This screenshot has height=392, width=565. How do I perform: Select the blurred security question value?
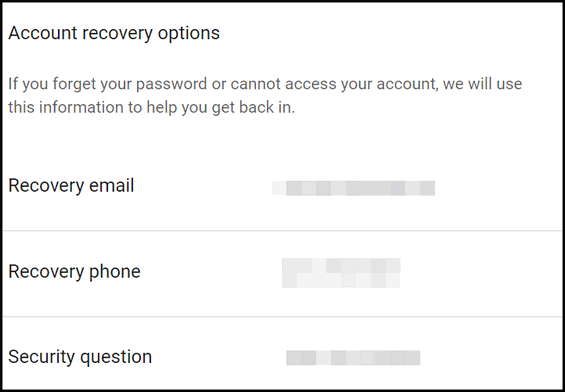click(353, 358)
